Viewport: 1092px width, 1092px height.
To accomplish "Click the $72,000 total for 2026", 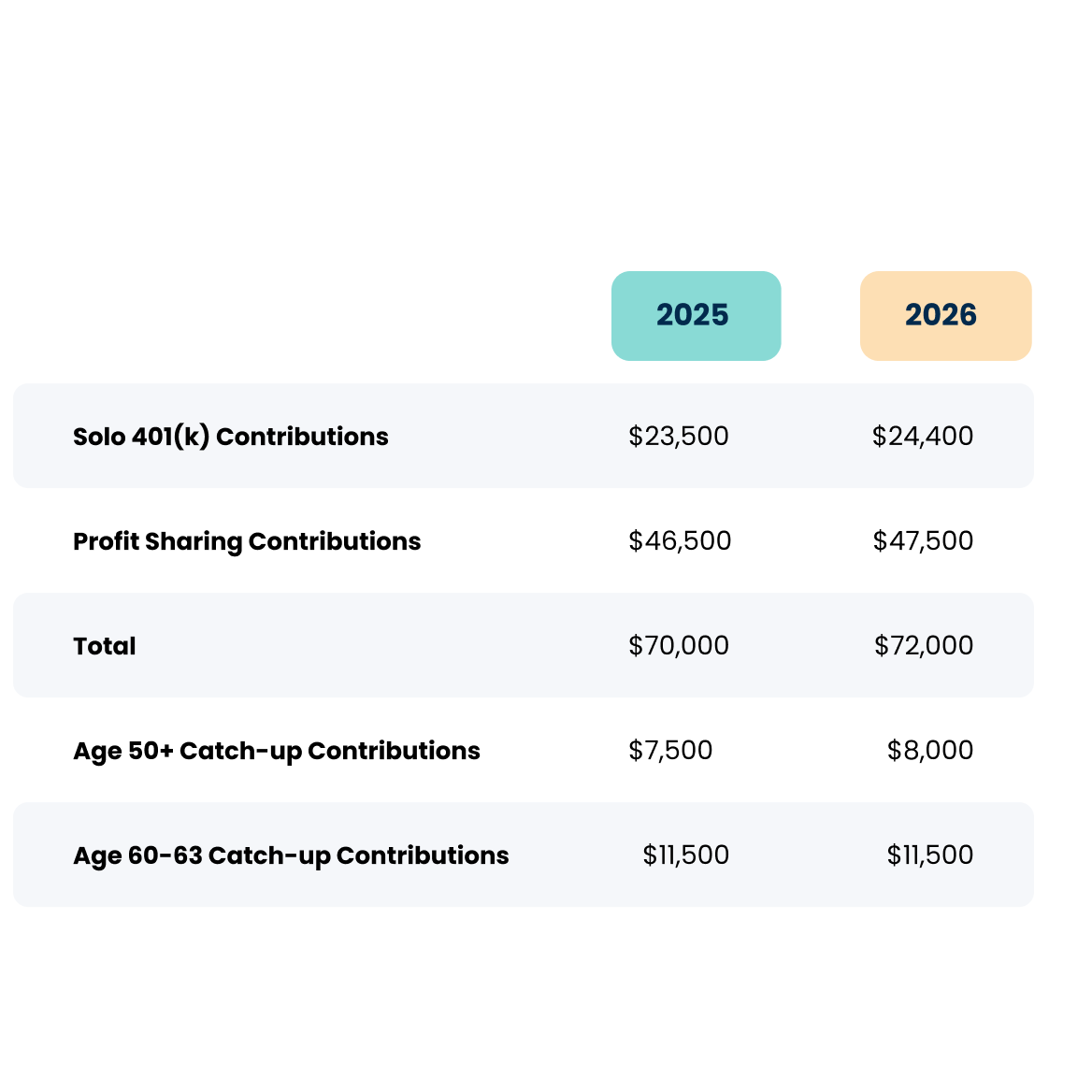I will [x=924, y=646].
